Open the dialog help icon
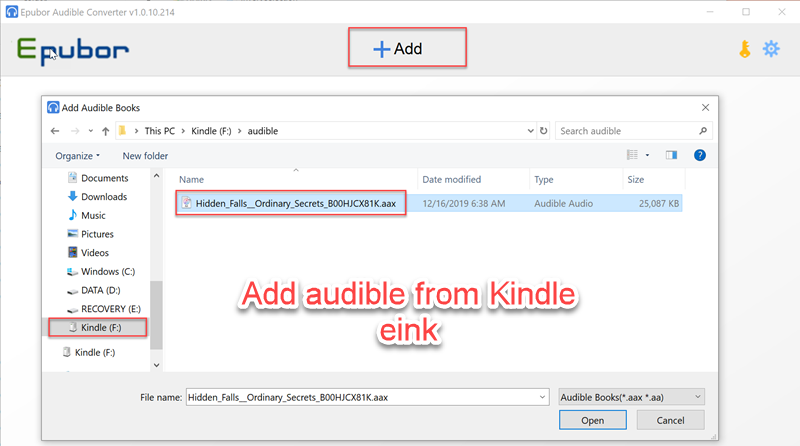The height and width of the screenshot is (446, 800). pos(700,155)
